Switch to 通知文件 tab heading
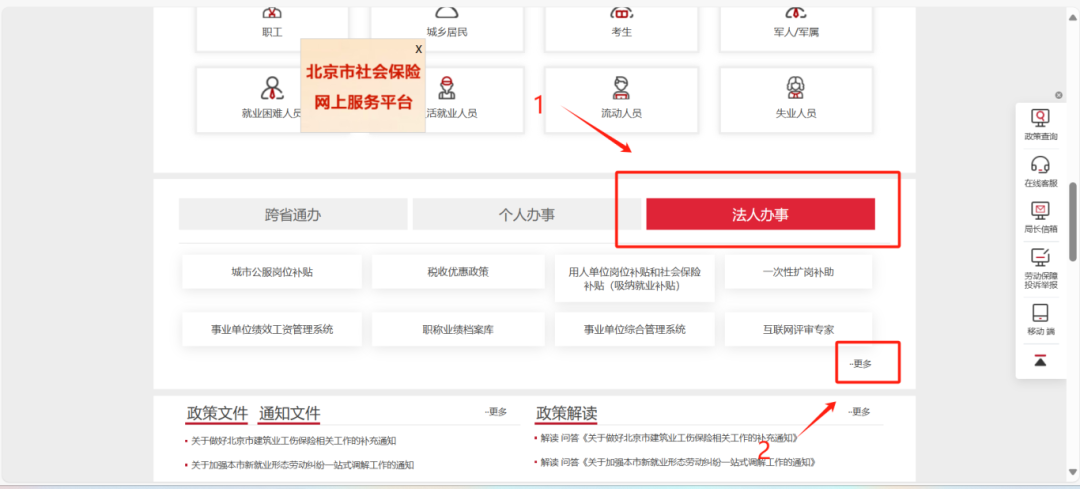The image size is (1080, 489). pyautogui.click(x=289, y=414)
